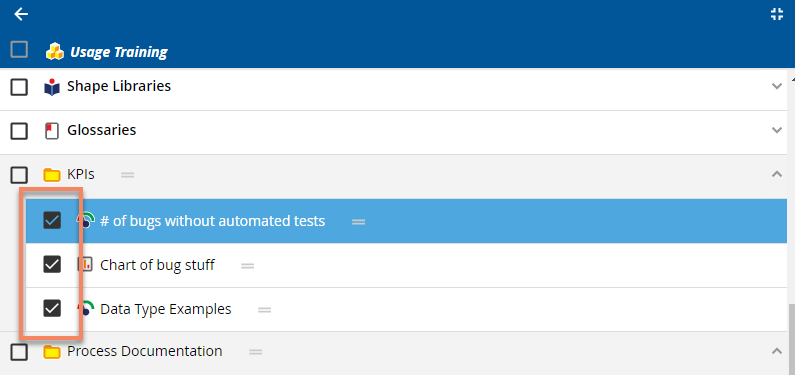Check the Shape Libraries checkbox
Screen dimensions: 795x375
click(19, 87)
